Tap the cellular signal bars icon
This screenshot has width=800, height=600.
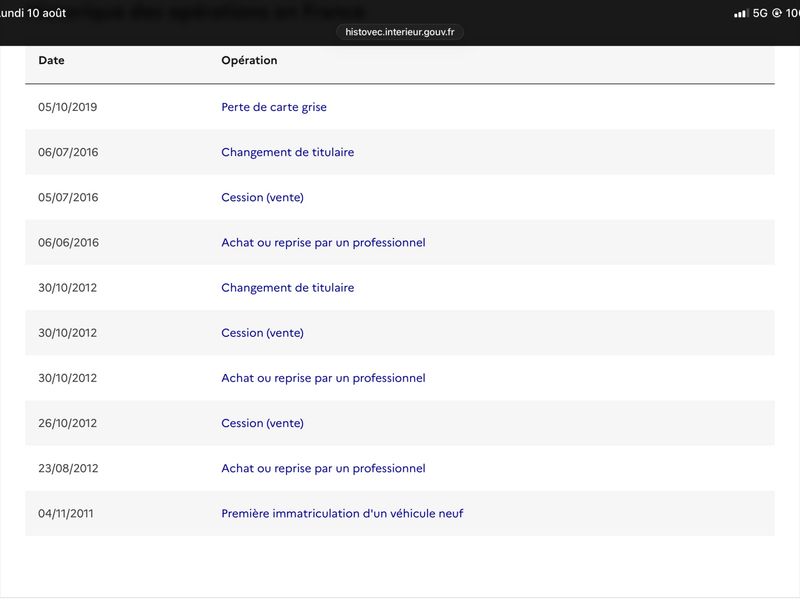click(x=741, y=13)
